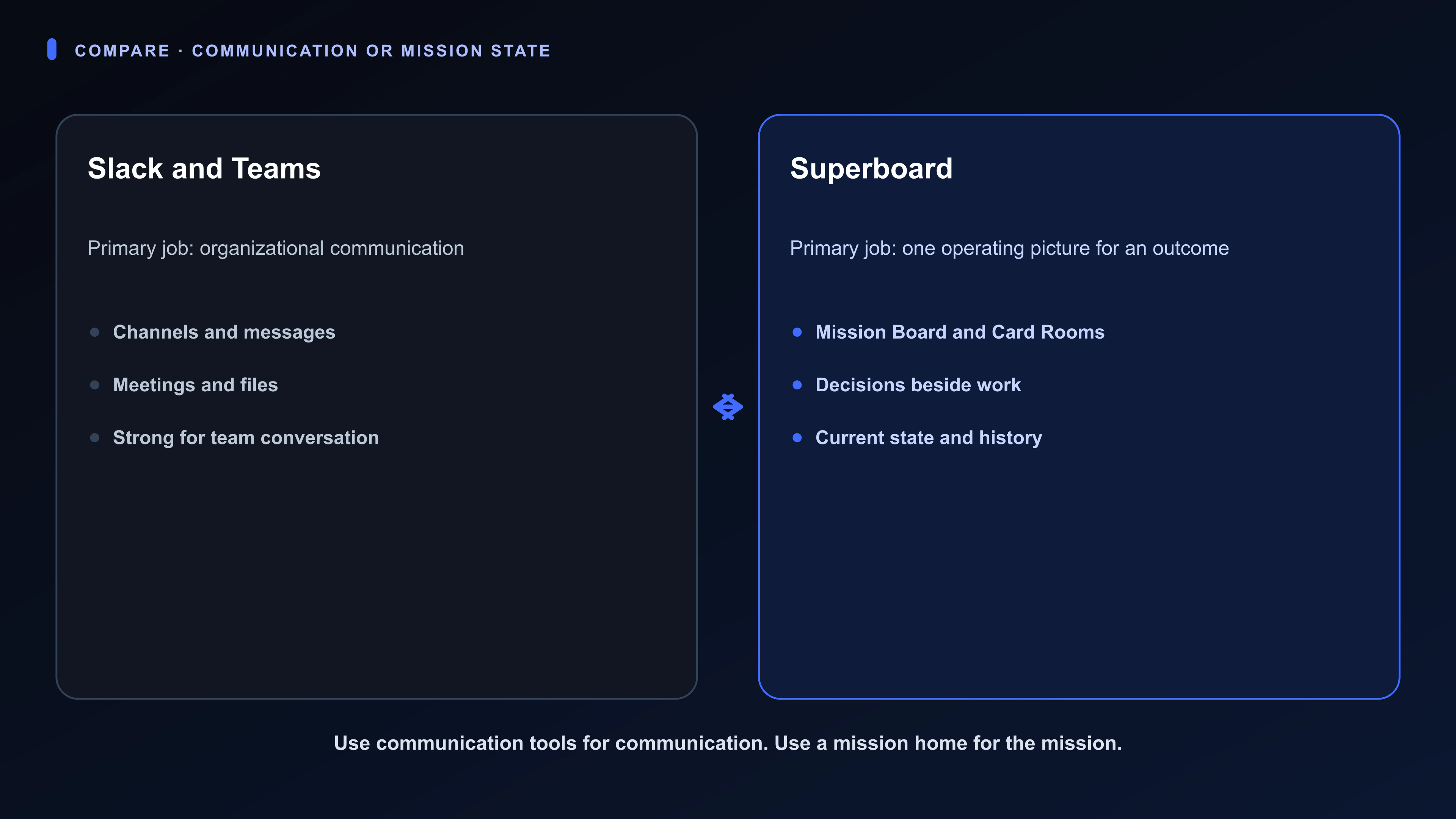
Task: Click the Current state and history item
Action: coord(929,438)
